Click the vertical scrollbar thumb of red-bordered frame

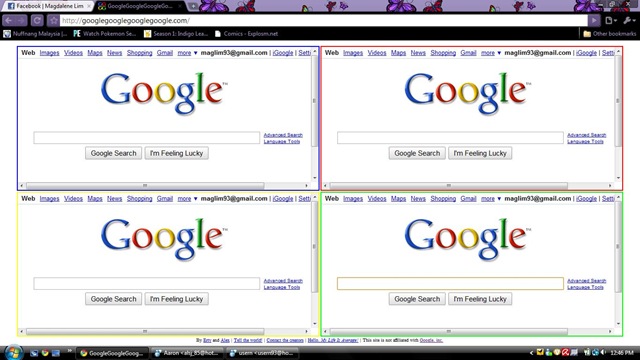[x=618, y=100]
